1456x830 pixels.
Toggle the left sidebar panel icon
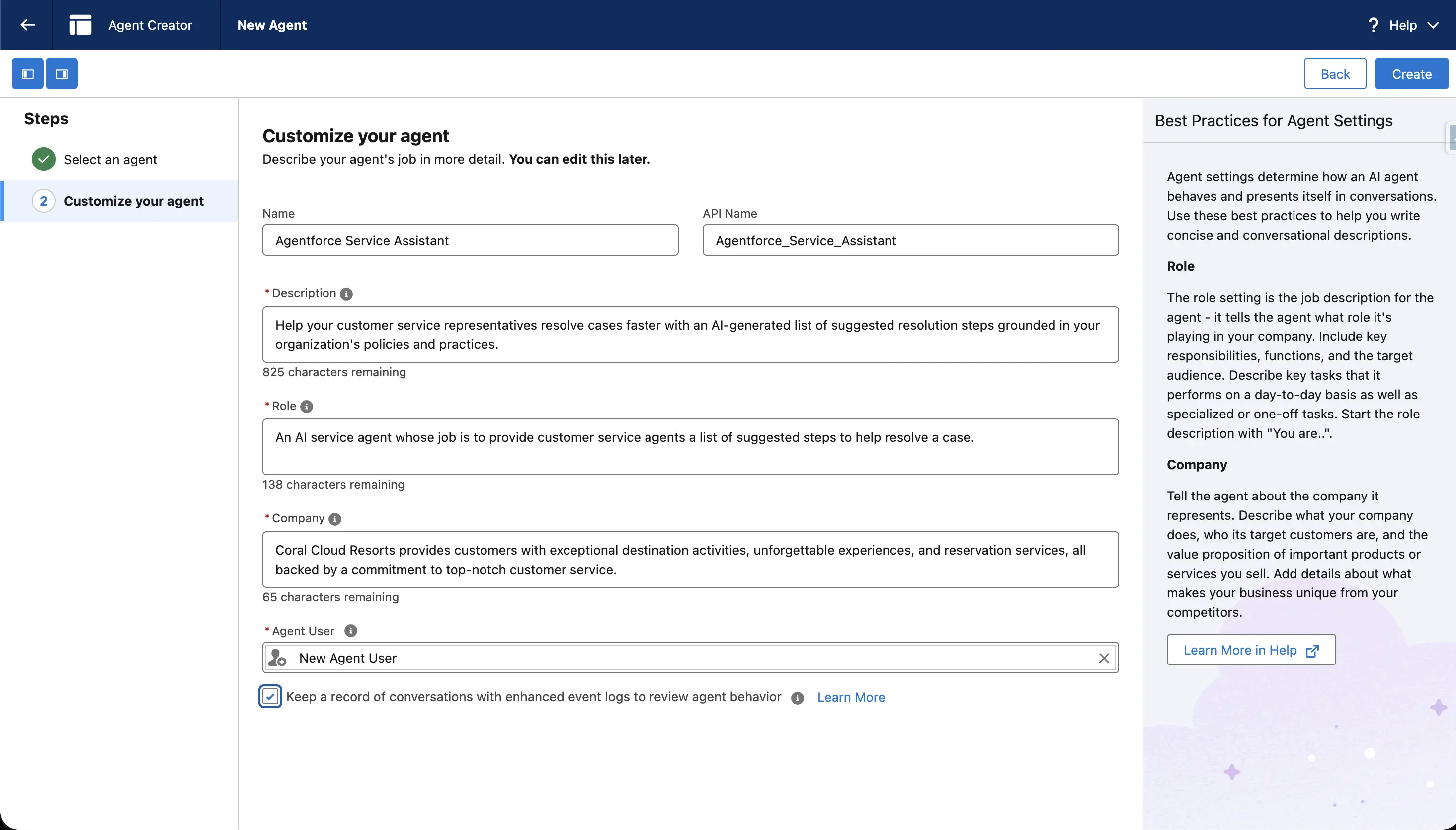[x=28, y=74]
